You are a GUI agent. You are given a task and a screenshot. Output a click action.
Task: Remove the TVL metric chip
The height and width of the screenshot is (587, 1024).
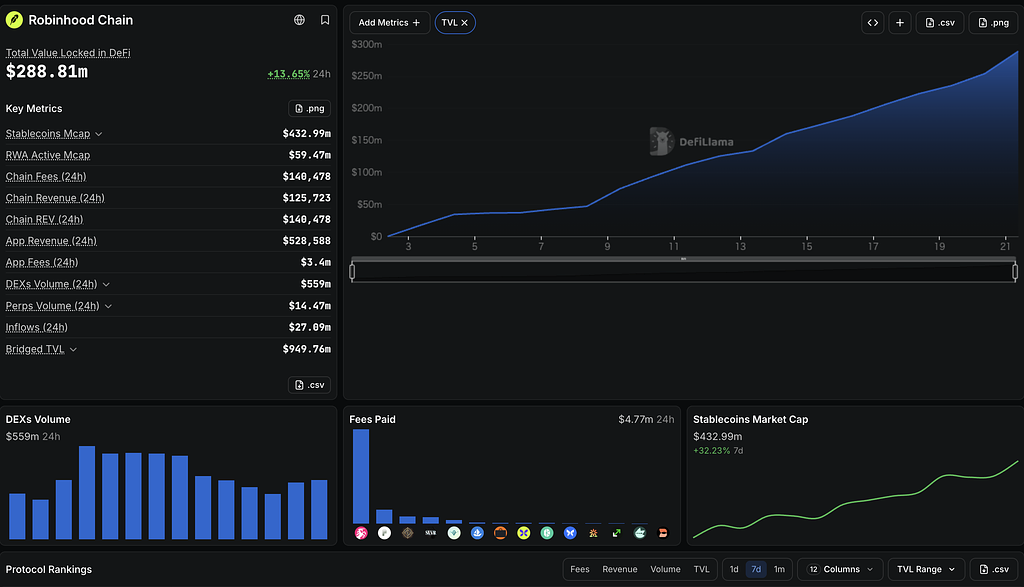click(464, 23)
